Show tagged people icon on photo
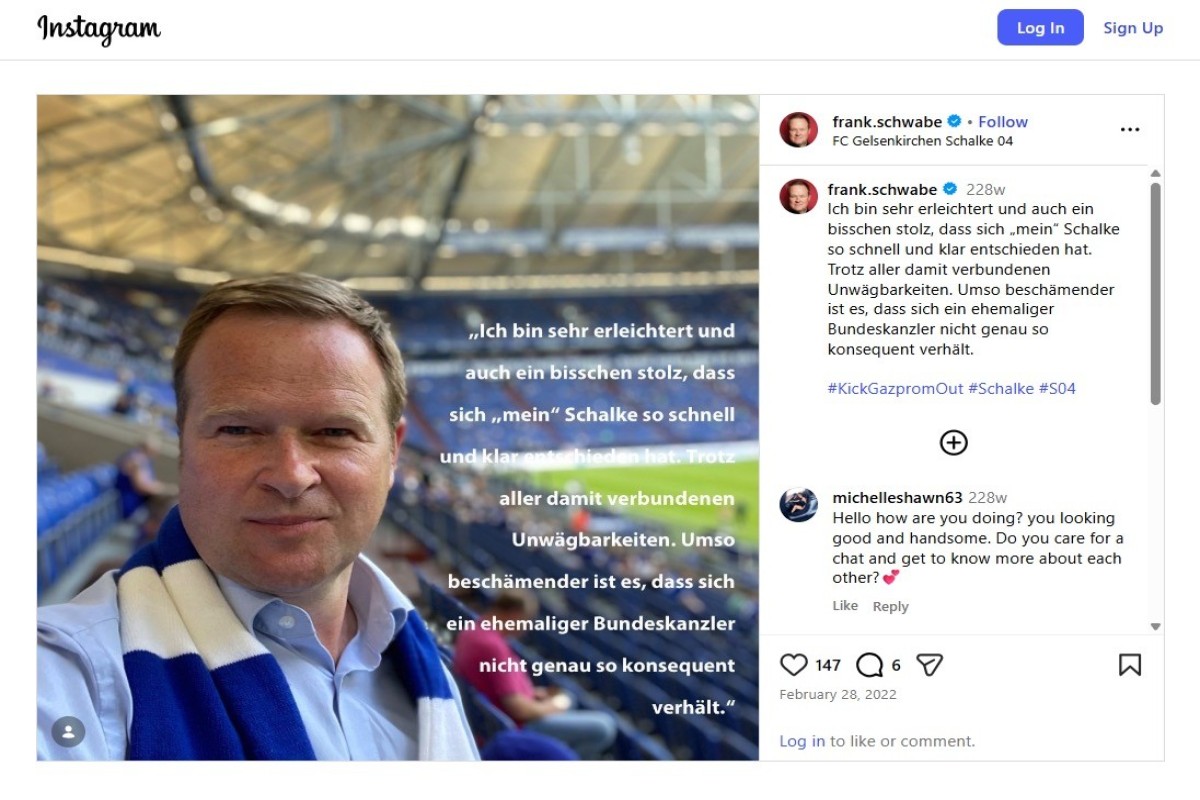This screenshot has width=1200, height=800. coord(68,731)
